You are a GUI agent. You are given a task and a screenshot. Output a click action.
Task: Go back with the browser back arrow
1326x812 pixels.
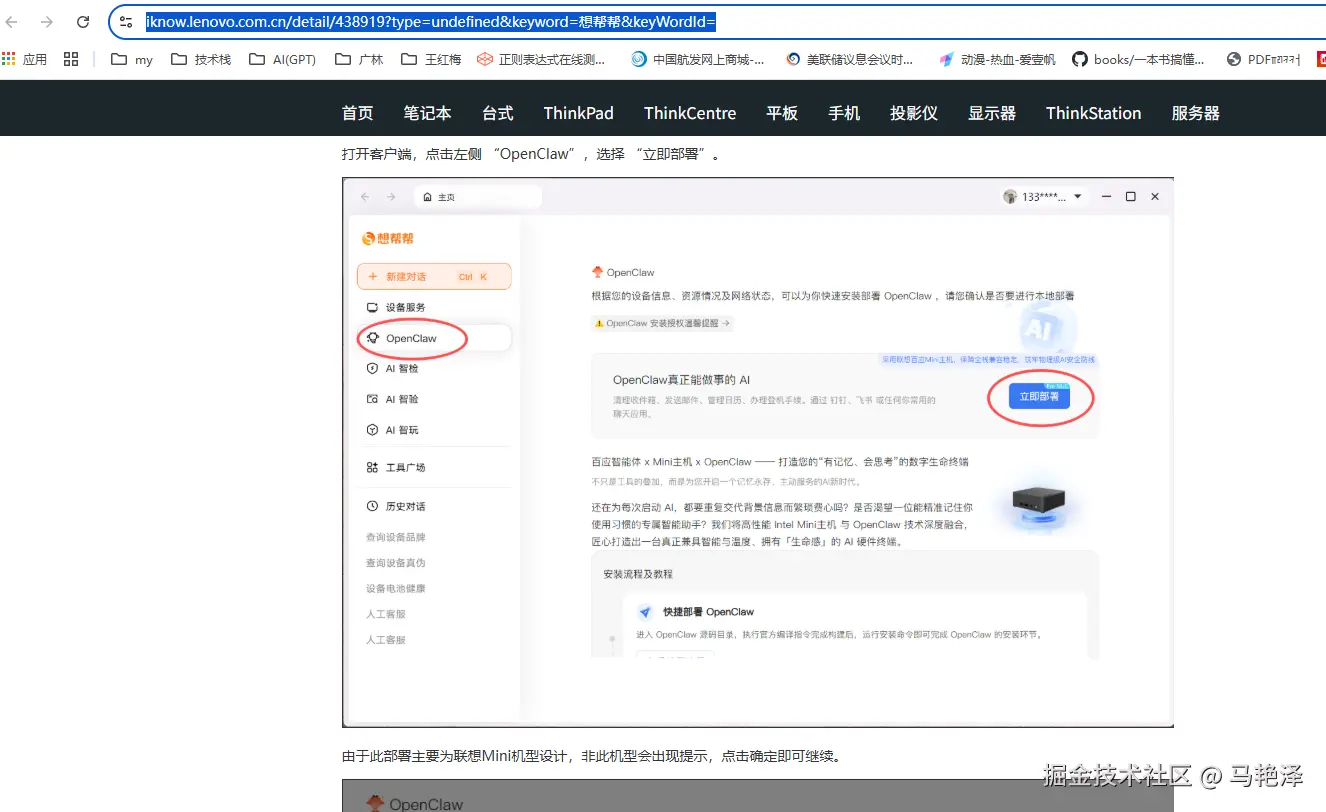(x=12, y=22)
